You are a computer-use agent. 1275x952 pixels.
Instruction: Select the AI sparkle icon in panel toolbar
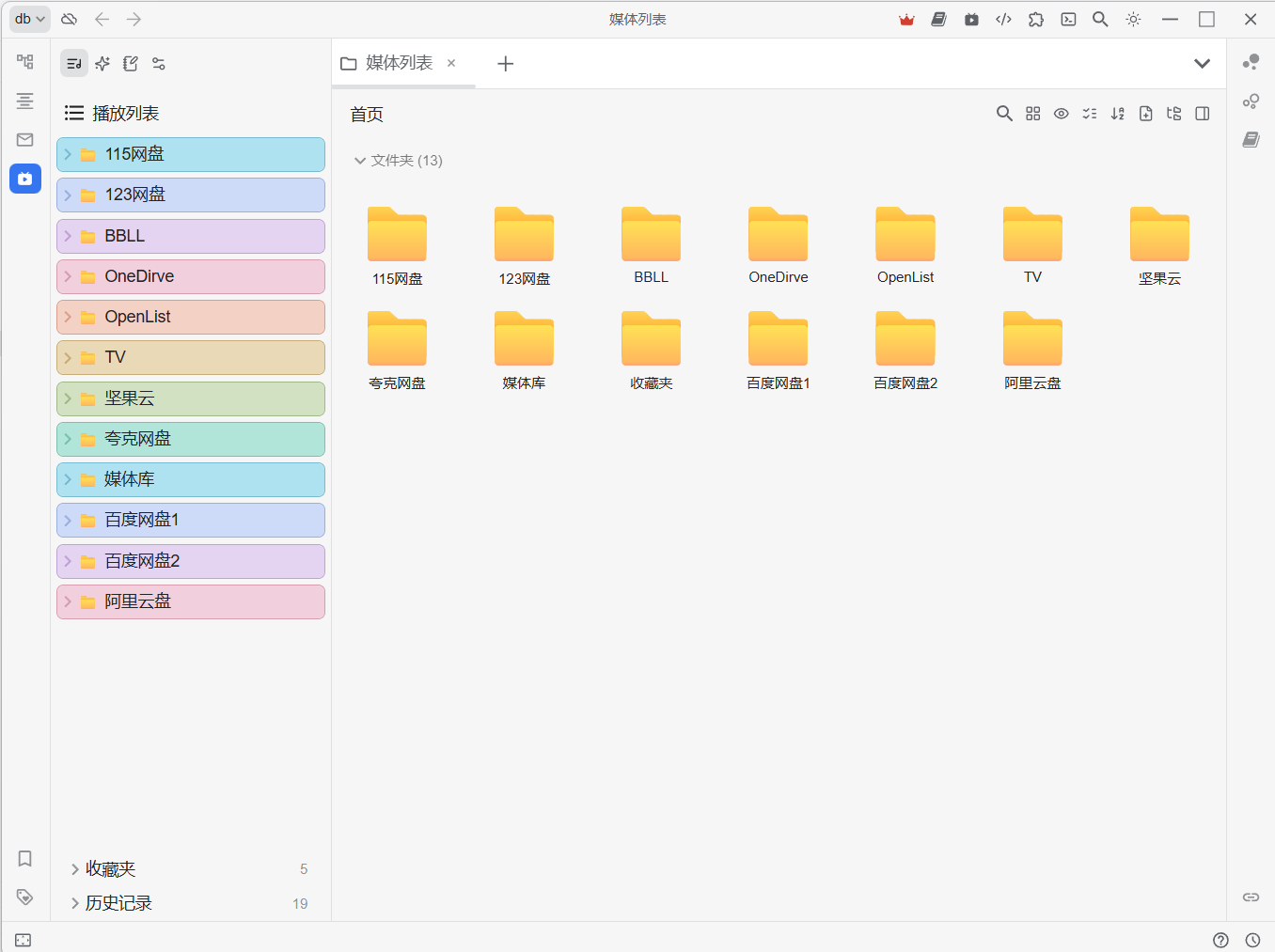102,63
